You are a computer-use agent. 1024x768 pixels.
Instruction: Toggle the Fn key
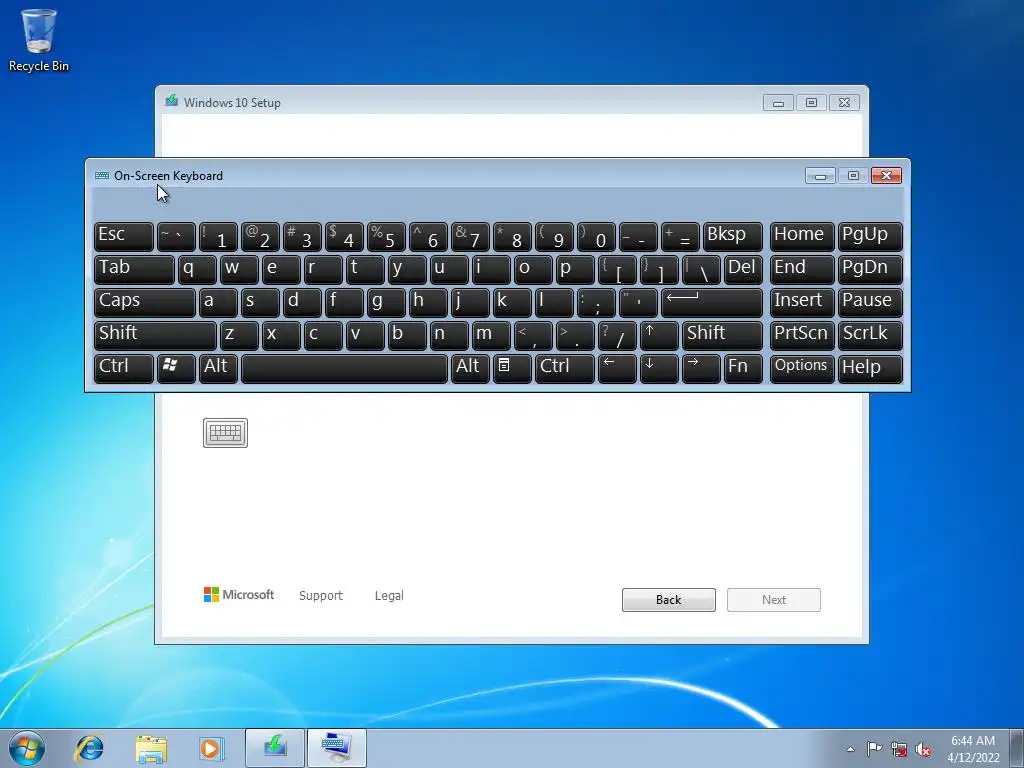click(x=743, y=368)
